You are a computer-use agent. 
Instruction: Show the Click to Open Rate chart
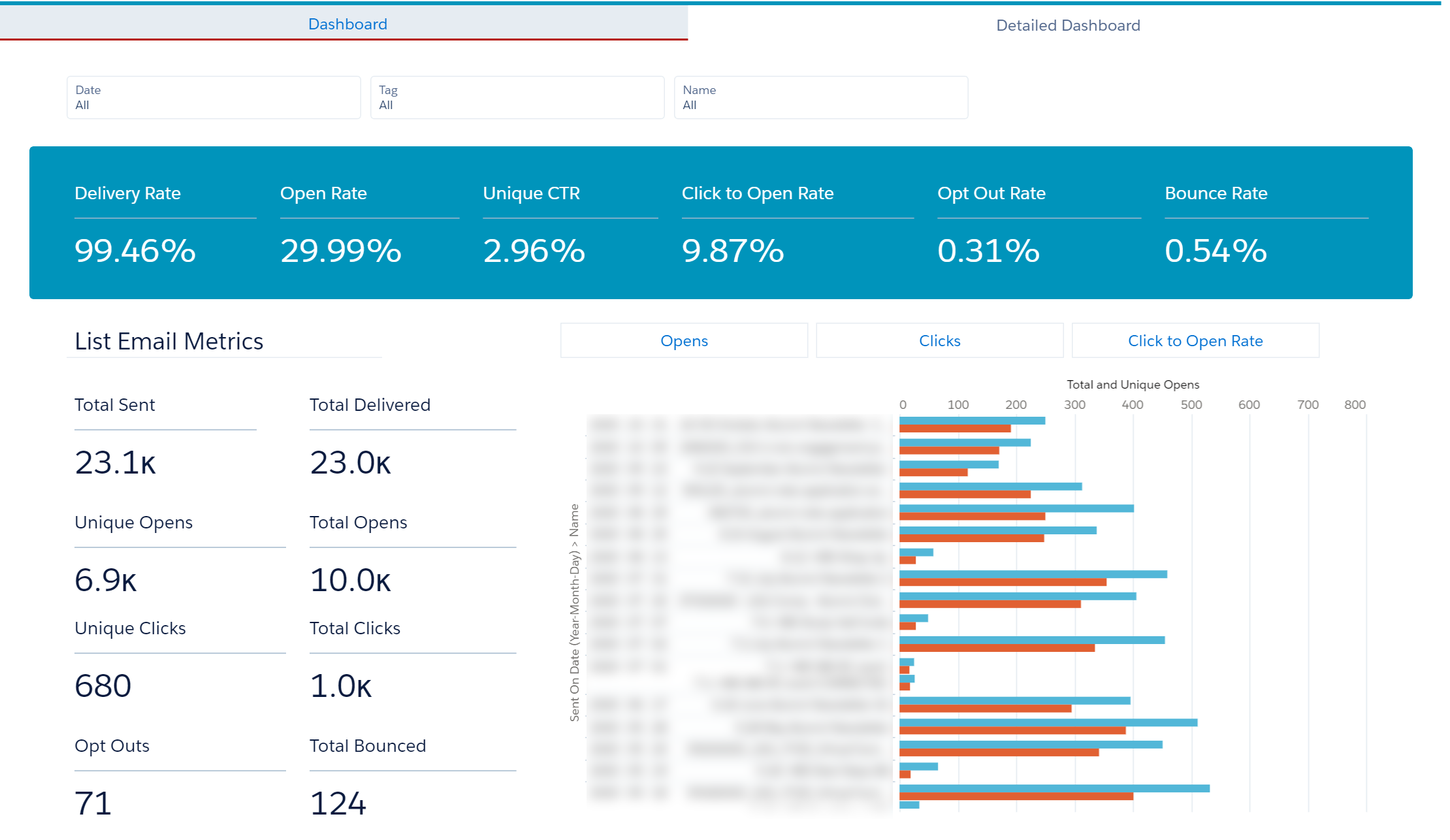tap(1195, 340)
